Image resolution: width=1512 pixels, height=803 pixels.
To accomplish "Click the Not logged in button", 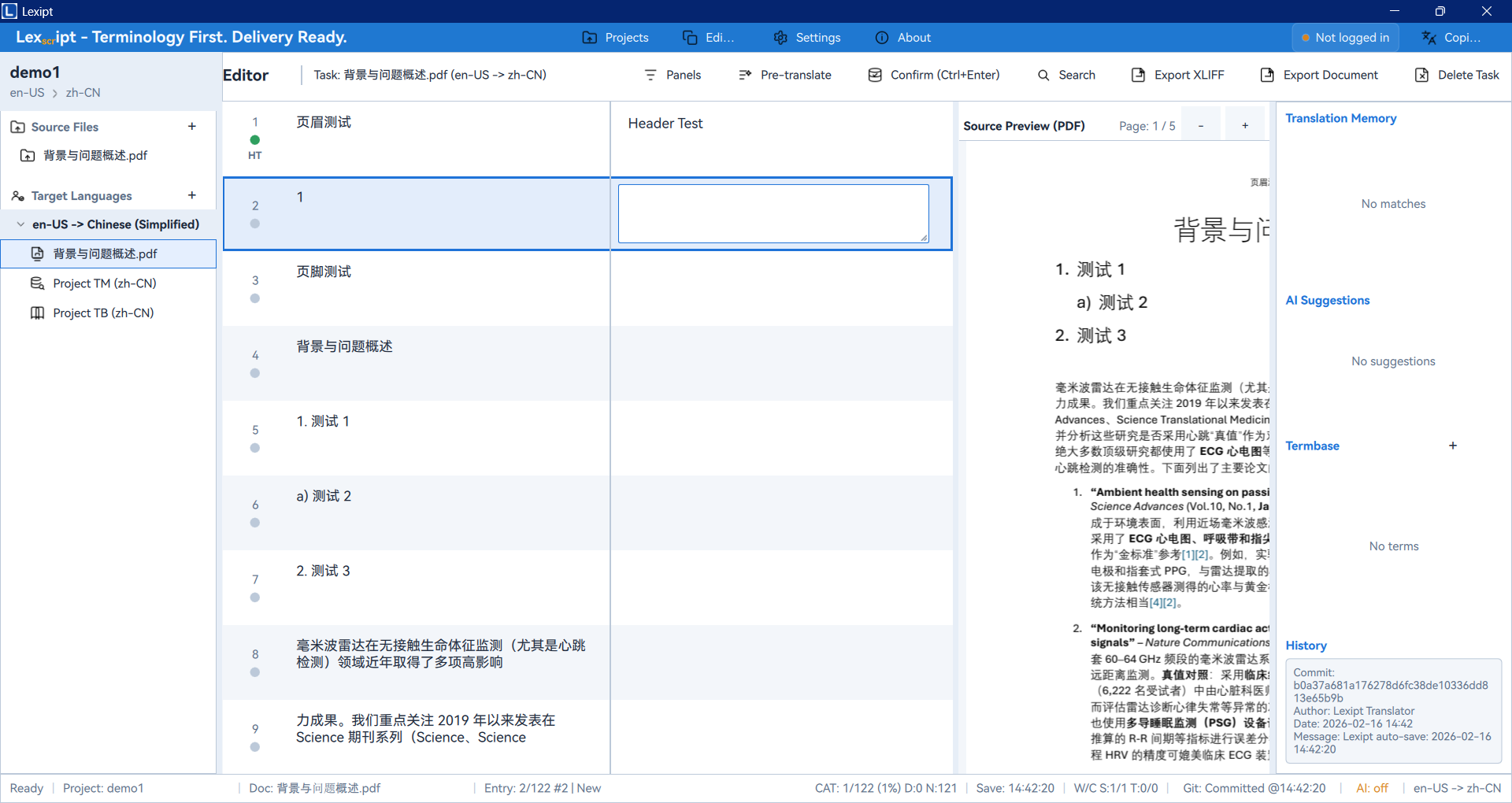I will click(1344, 37).
